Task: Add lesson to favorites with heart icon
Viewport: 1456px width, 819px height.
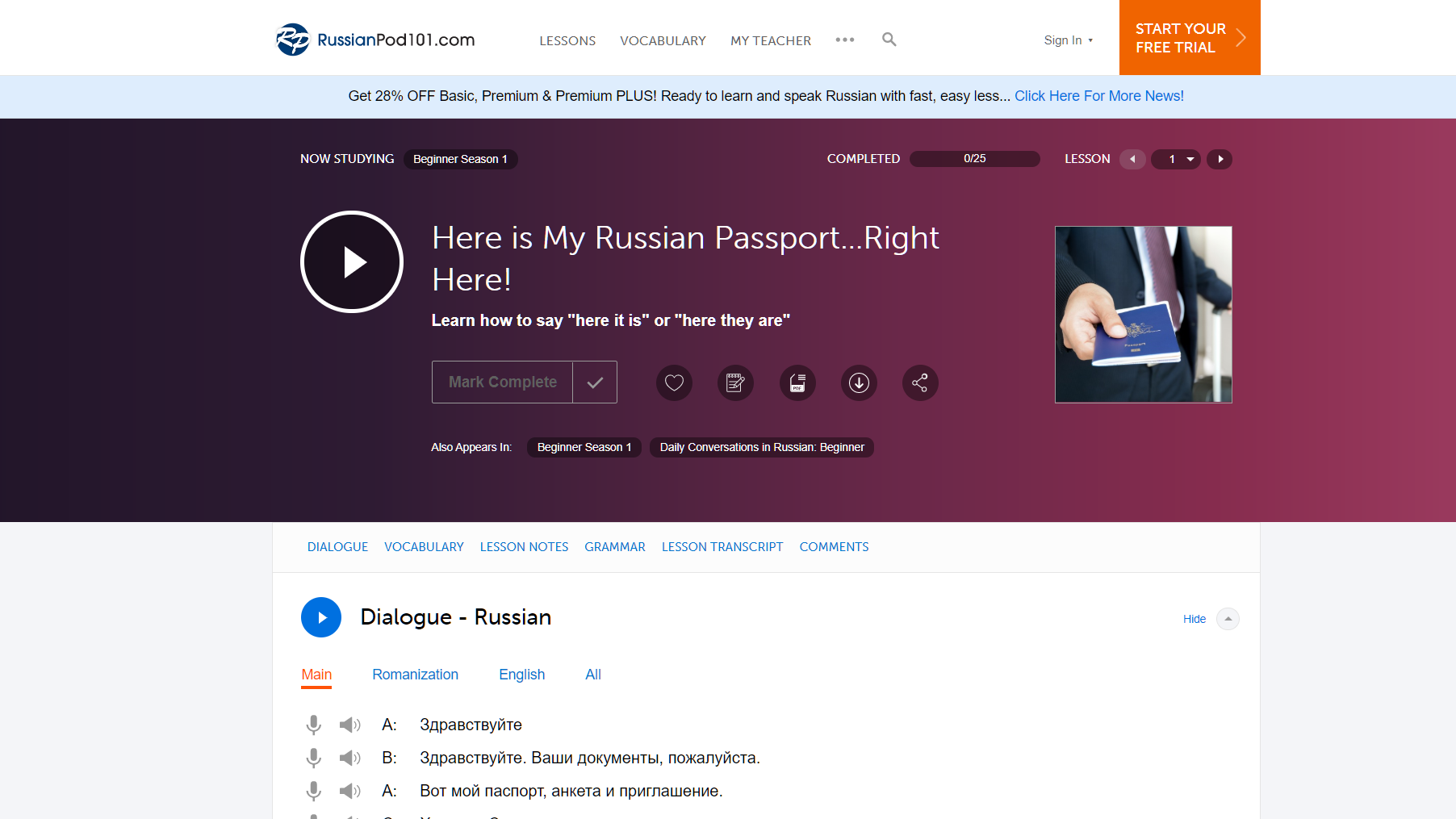Action: 674,382
